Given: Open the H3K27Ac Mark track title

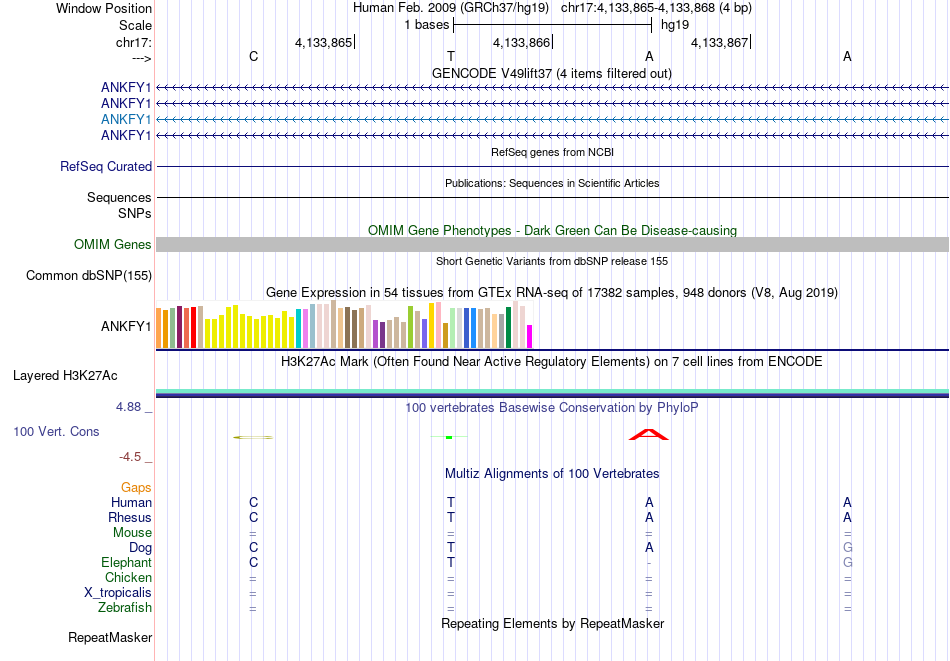Looking at the screenshot, I should point(552,362).
